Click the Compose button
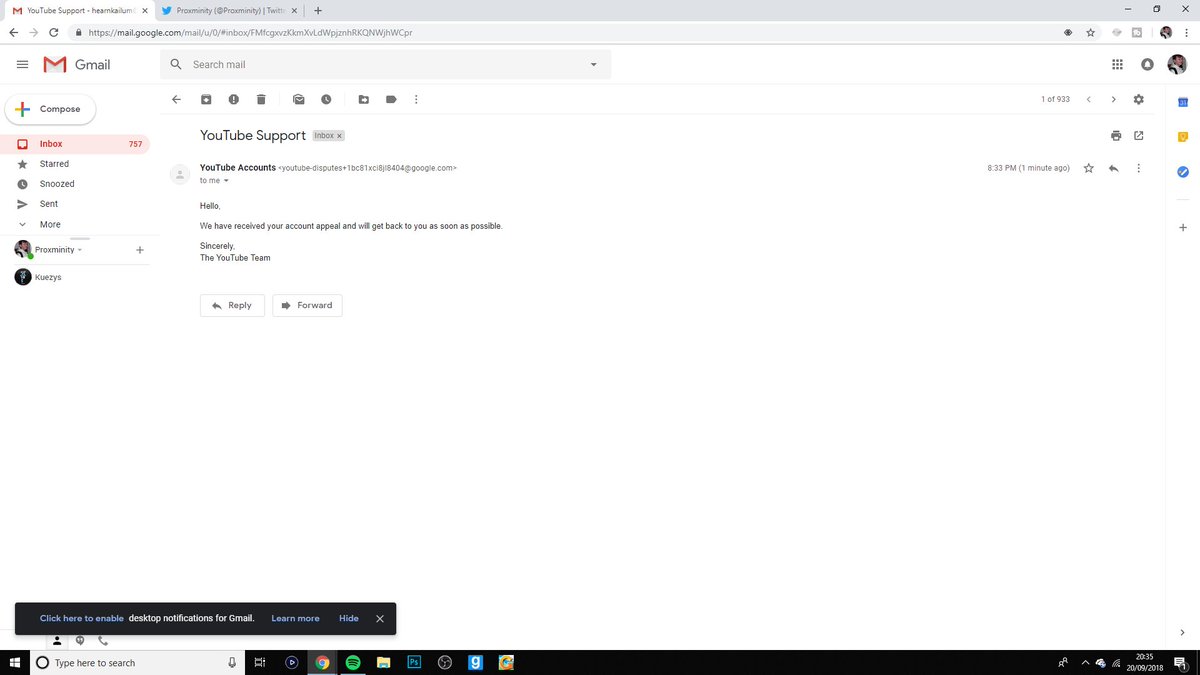Image resolution: width=1200 pixels, height=675 pixels. click(x=50, y=109)
